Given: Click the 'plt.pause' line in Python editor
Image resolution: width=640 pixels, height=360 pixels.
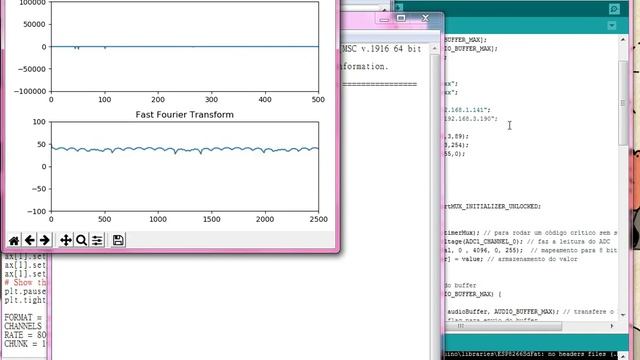Looking at the screenshot, I should 25,291.
